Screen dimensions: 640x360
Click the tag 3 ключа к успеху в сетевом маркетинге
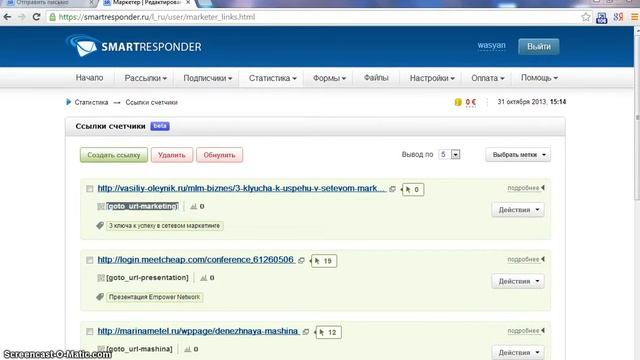coord(164,226)
